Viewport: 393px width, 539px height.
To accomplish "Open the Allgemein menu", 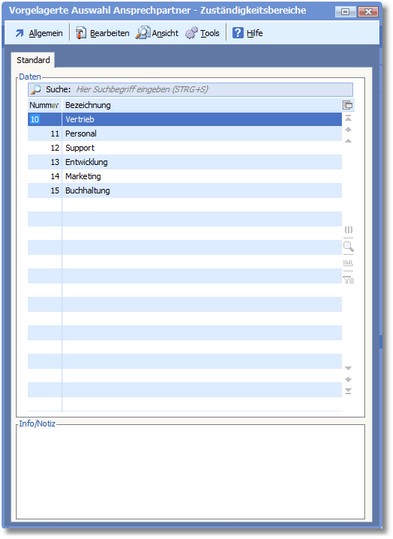I will [x=39, y=33].
